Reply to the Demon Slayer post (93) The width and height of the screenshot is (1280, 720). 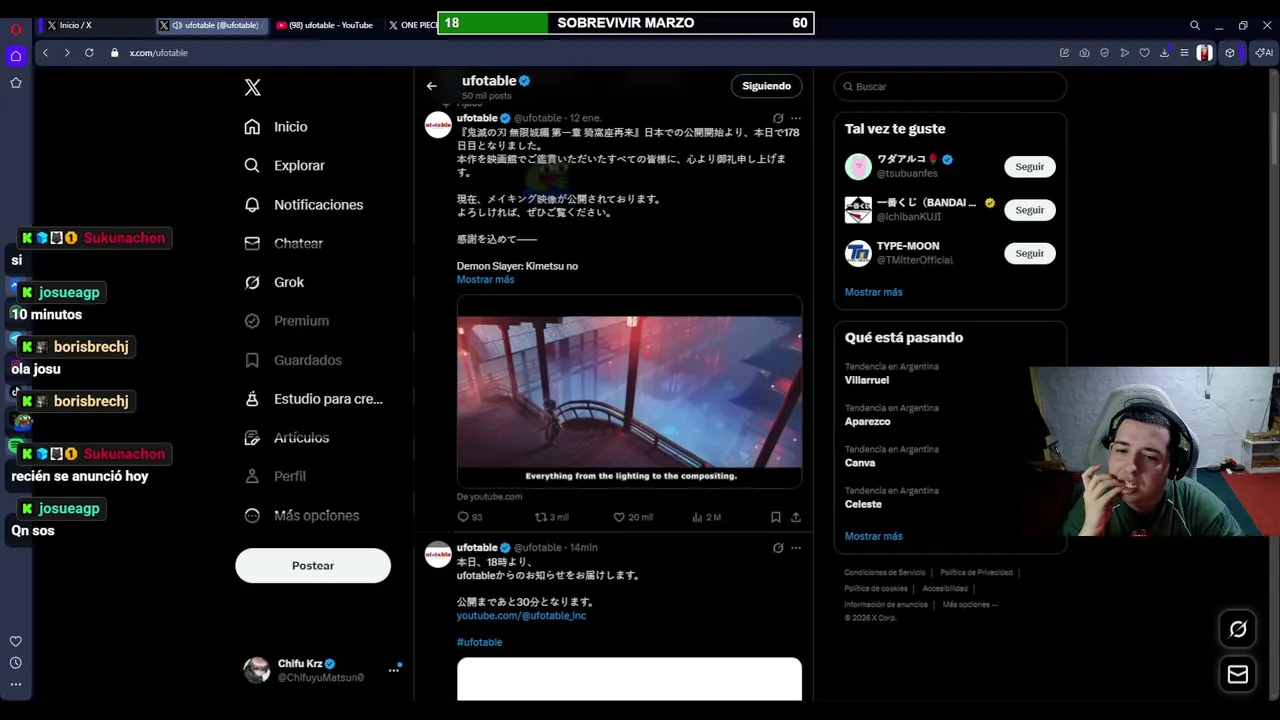(x=470, y=517)
